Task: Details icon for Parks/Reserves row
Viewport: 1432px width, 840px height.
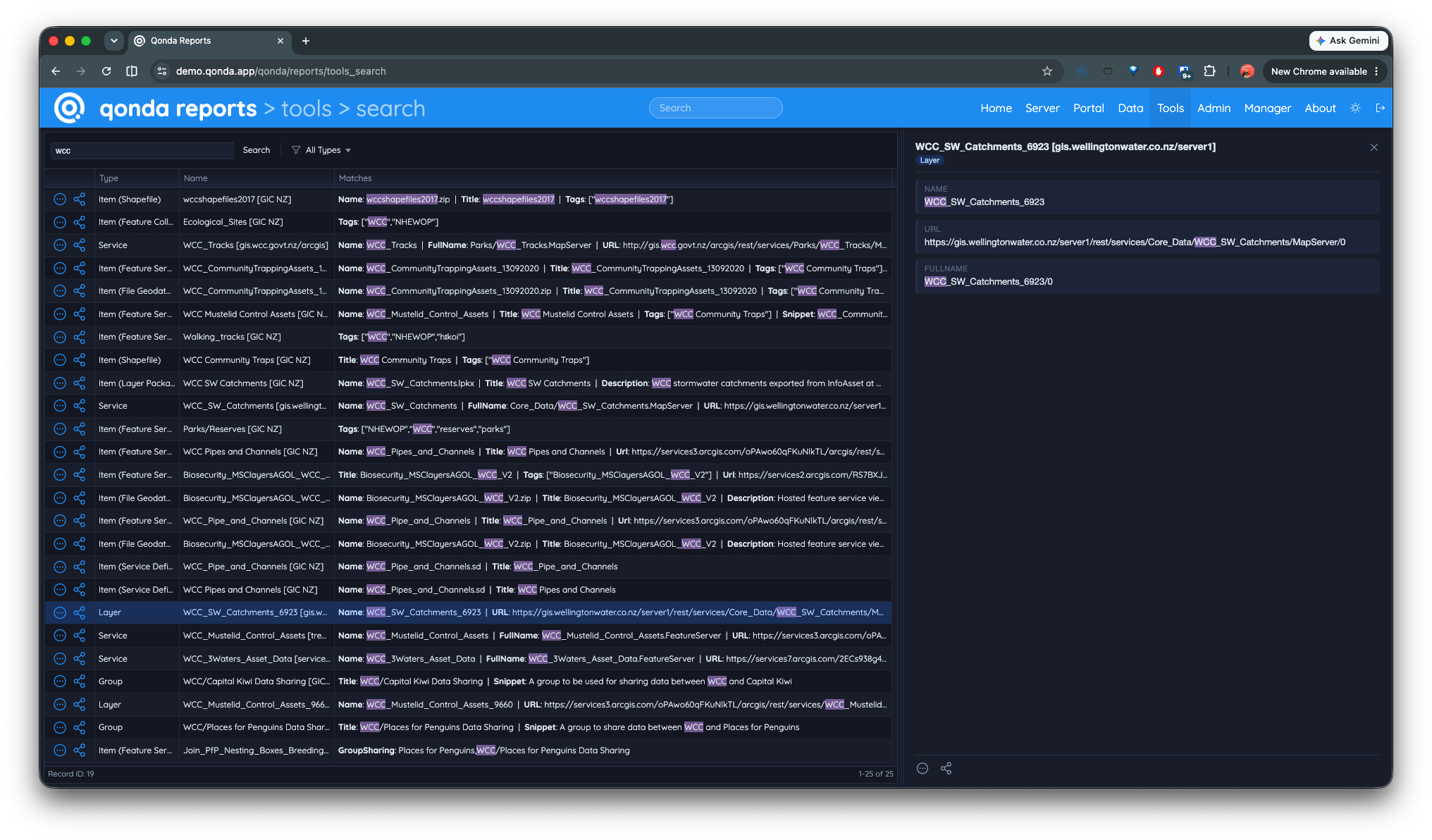Action: tap(60, 429)
